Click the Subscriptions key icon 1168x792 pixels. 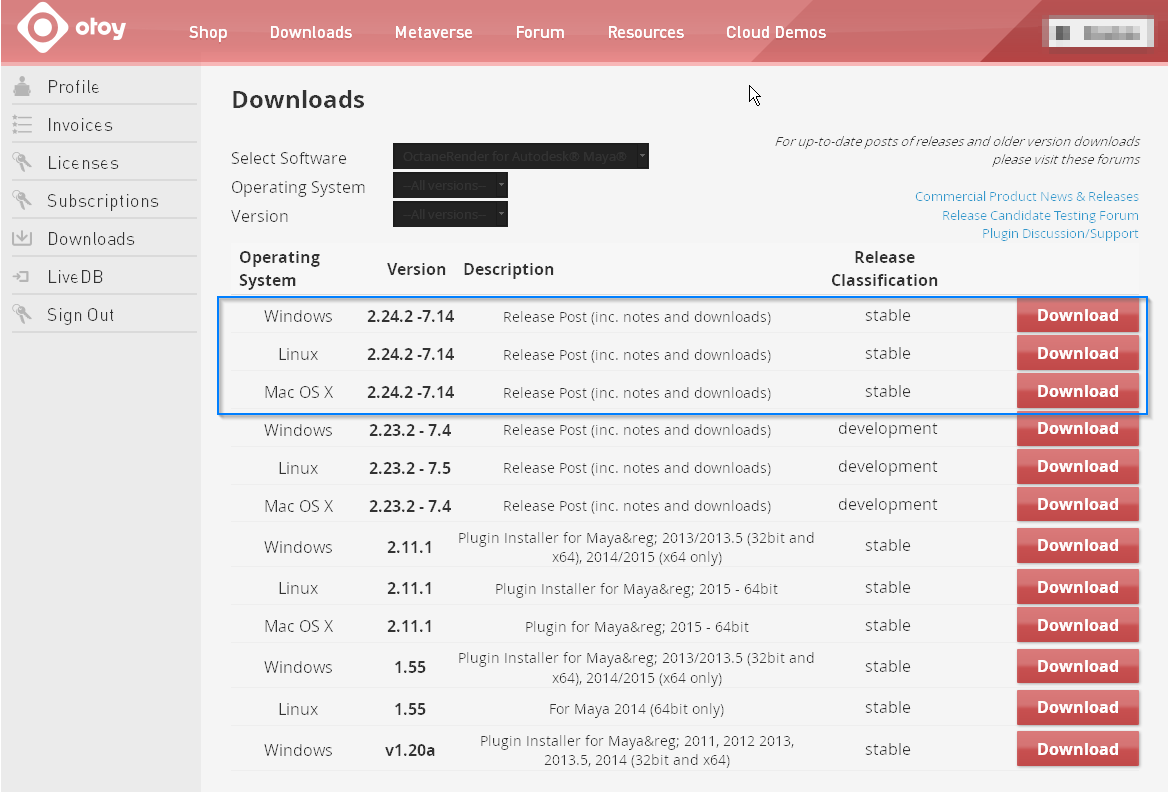(22, 200)
